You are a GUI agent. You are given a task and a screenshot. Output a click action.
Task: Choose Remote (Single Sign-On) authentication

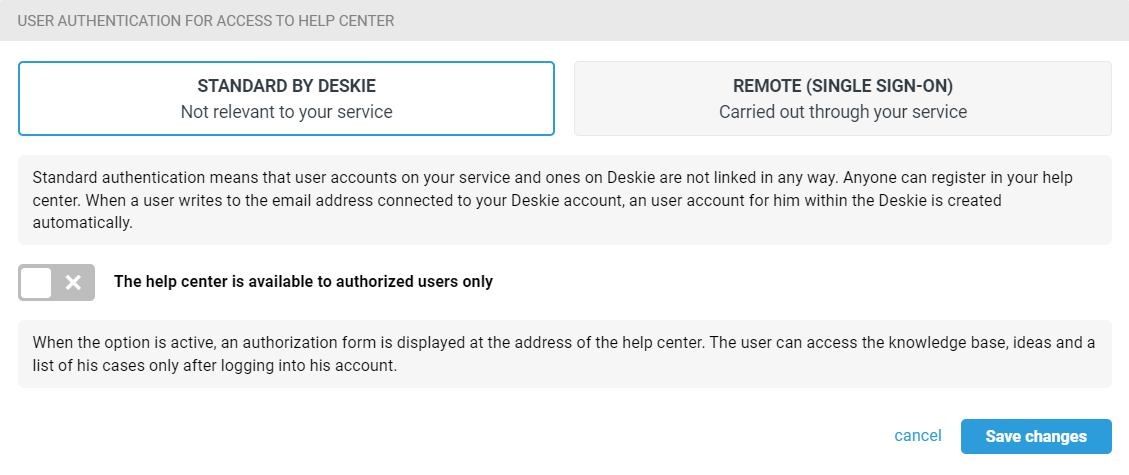click(842, 98)
